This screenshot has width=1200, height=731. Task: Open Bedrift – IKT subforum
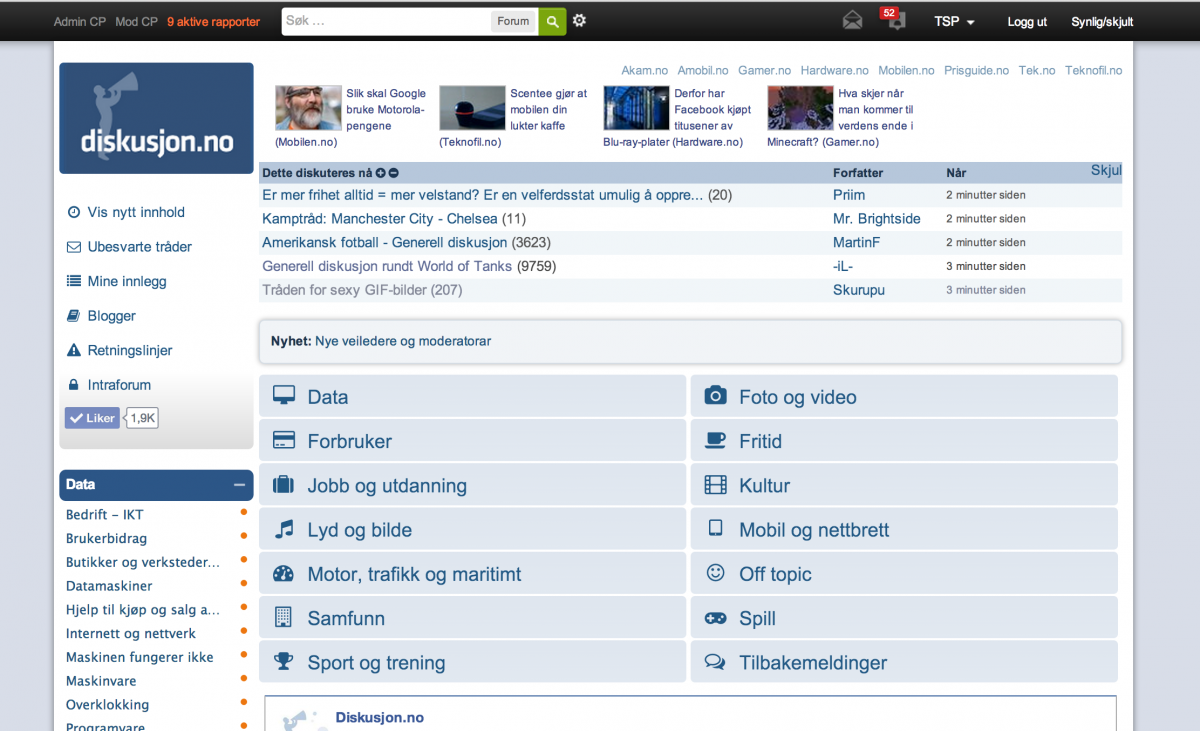point(105,515)
